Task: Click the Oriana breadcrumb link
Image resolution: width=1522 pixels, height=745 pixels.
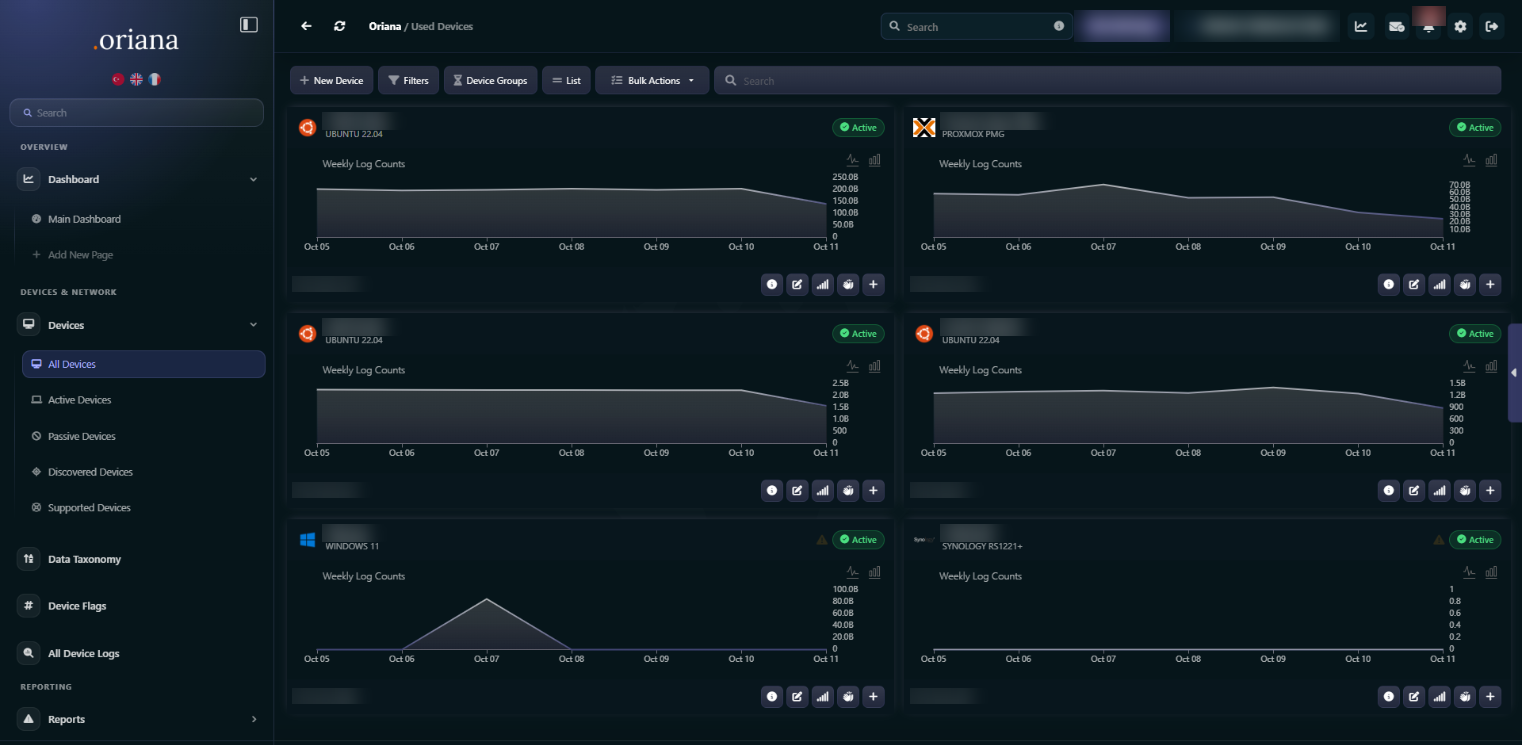Action: point(385,26)
